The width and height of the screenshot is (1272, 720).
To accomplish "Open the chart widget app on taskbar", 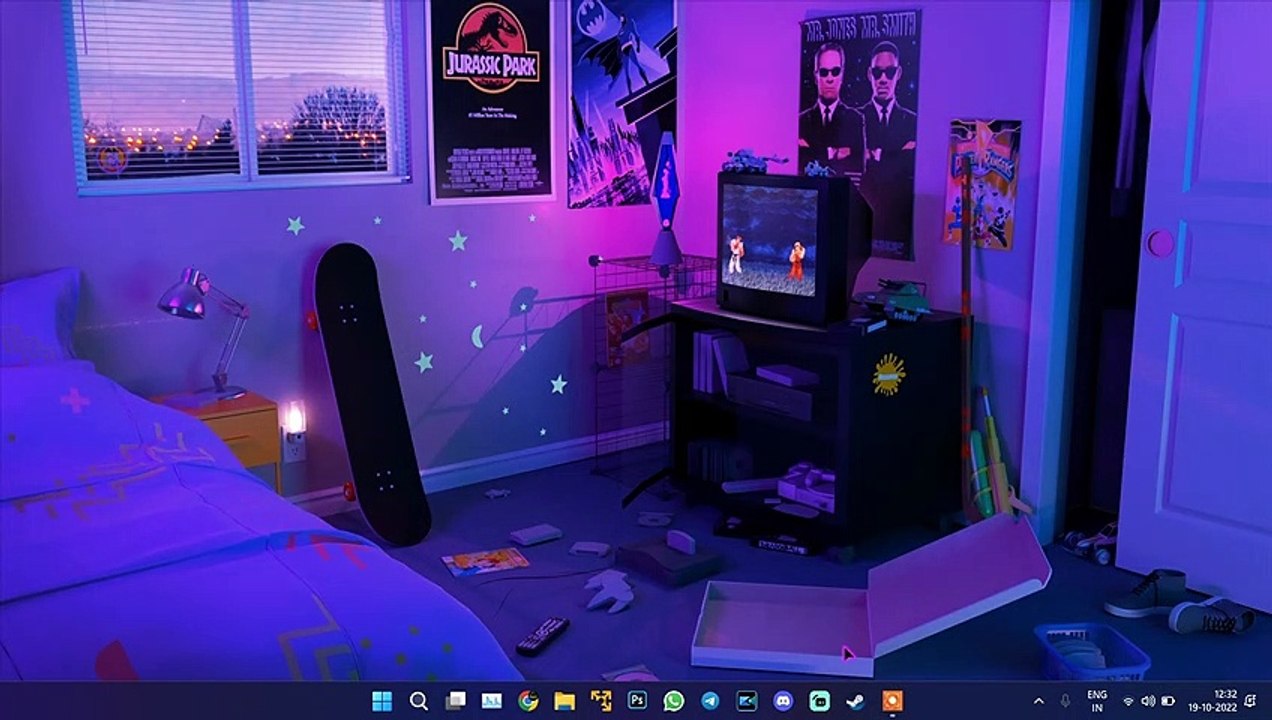I will click(x=491, y=701).
